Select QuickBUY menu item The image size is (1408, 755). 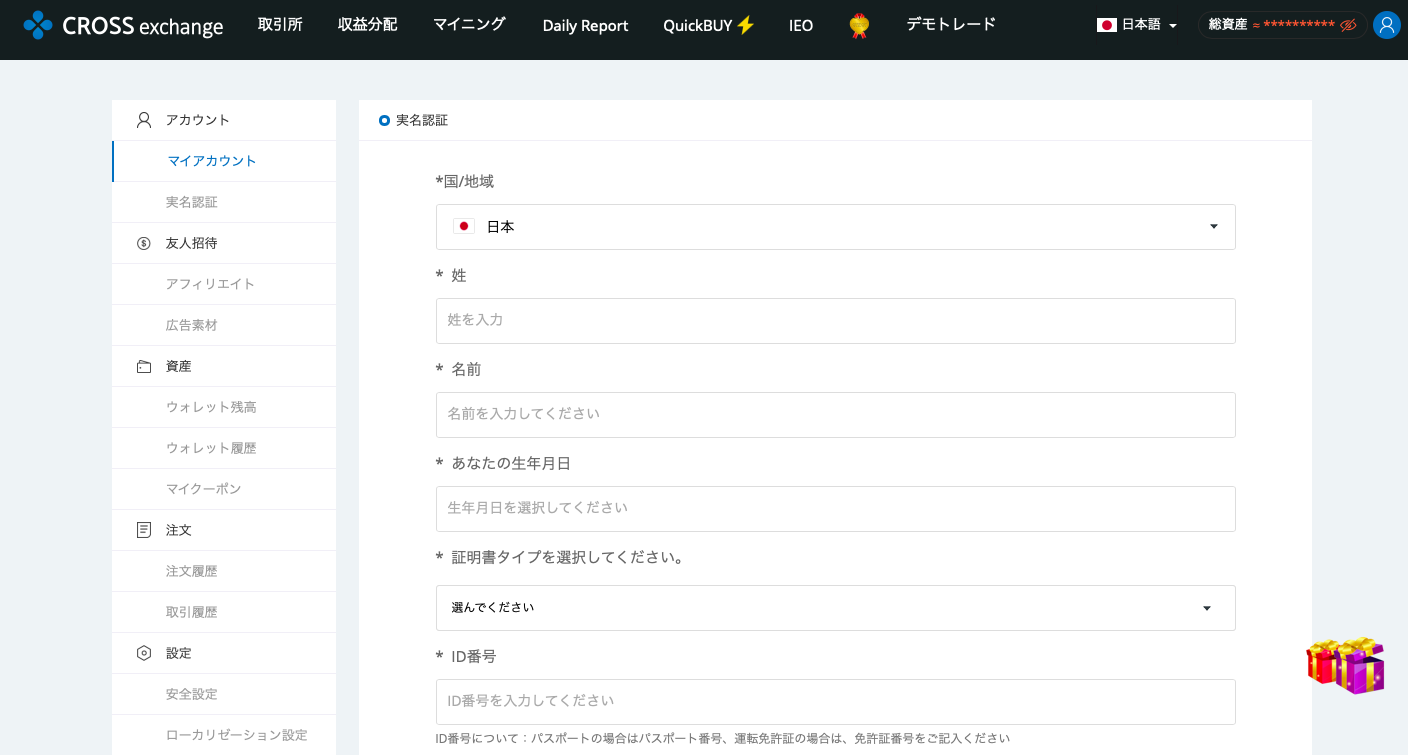(x=709, y=26)
